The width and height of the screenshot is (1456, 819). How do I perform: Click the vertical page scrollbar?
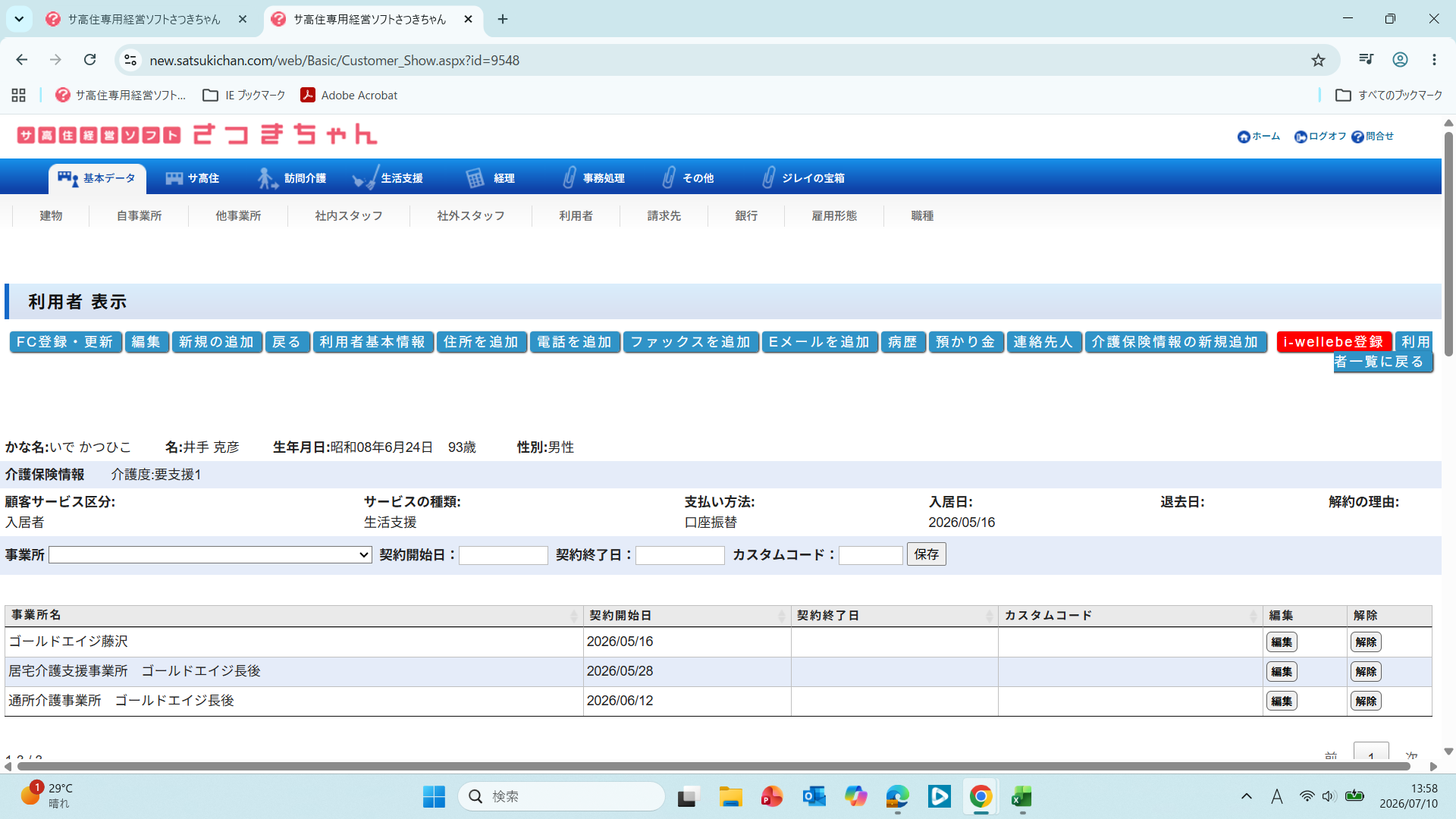coord(1448,244)
